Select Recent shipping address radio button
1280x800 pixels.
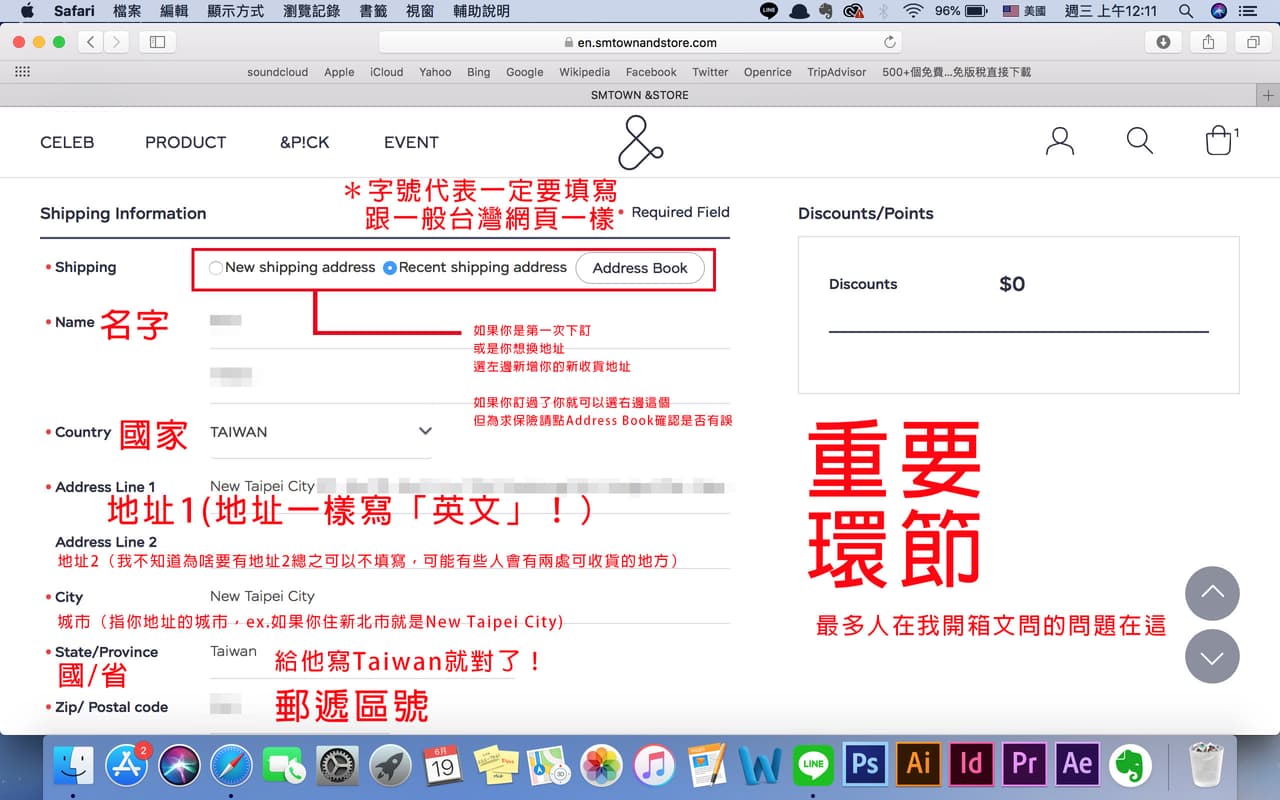pos(390,268)
